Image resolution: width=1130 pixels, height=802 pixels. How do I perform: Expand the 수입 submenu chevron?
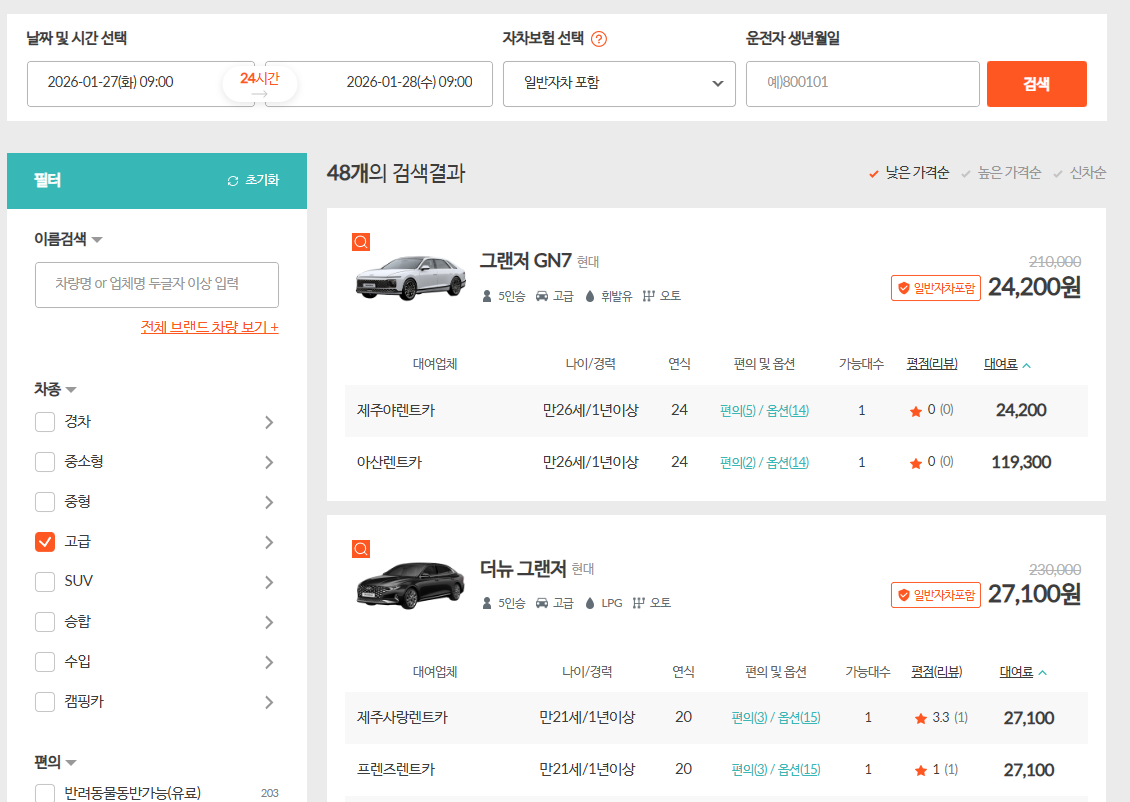pyautogui.click(x=269, y=662)
